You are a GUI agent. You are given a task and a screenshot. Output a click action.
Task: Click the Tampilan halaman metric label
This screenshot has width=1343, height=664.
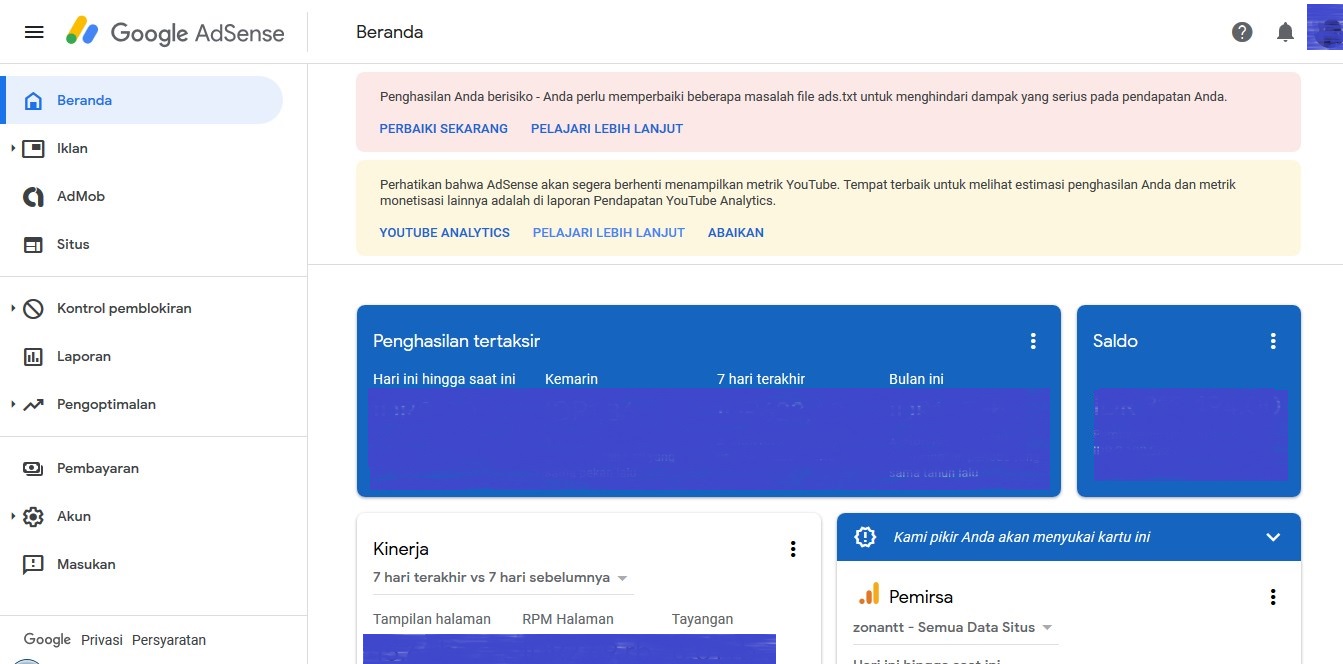(432, 619)
